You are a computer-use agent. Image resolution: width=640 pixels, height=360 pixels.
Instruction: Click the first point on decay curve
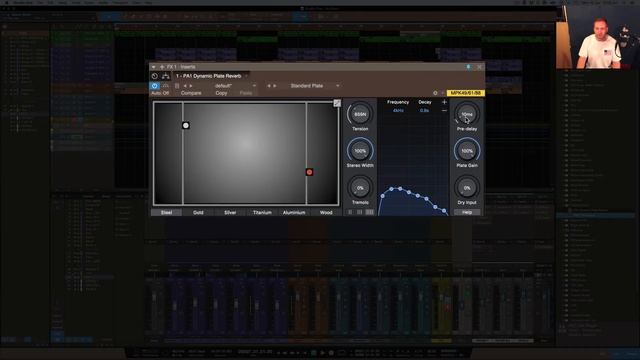(382, 196)
